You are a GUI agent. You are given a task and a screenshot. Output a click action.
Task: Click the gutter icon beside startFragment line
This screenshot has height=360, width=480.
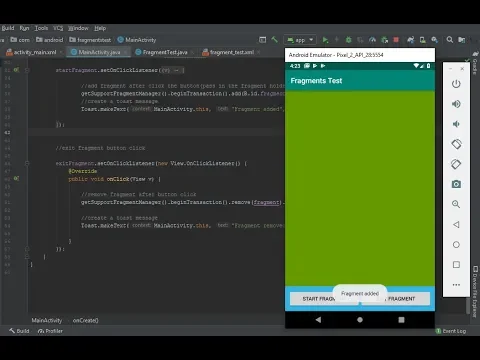(16, 70)
